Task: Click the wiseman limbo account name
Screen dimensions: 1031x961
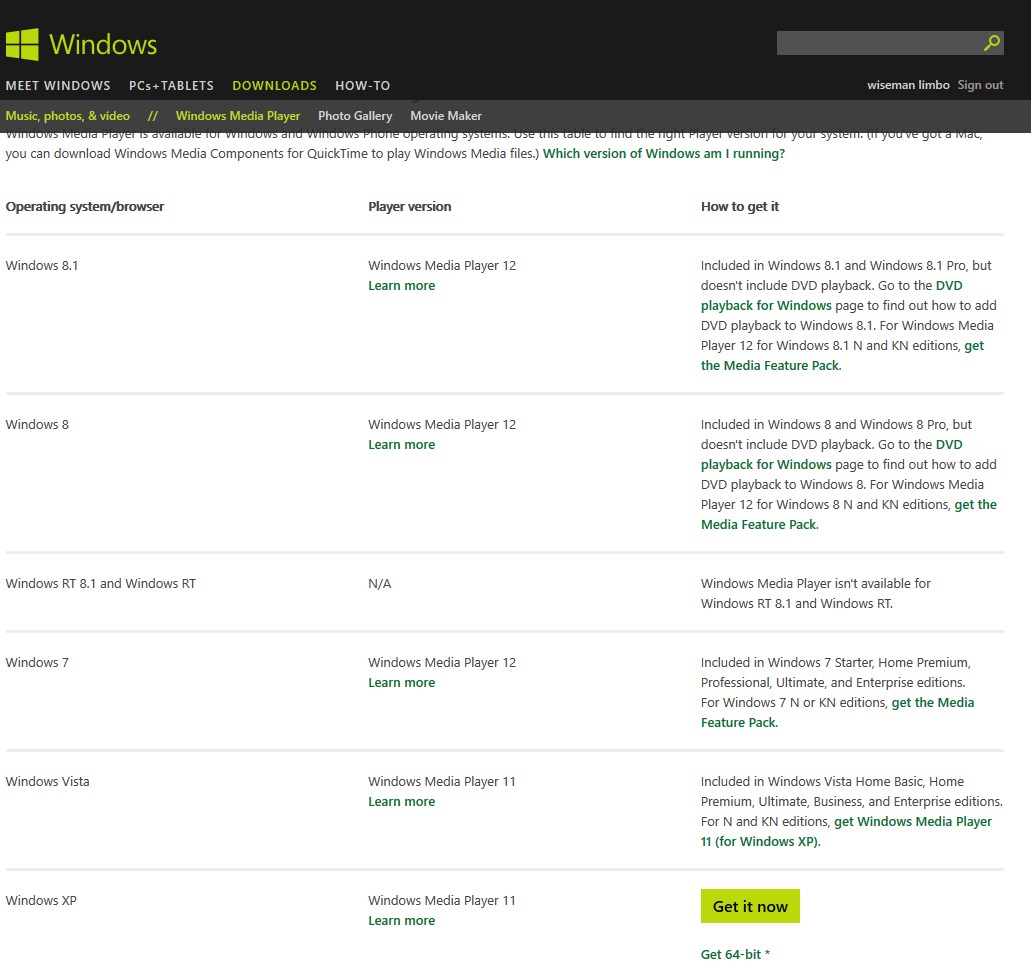Action: pyautogui.click(x=908, y=85)
